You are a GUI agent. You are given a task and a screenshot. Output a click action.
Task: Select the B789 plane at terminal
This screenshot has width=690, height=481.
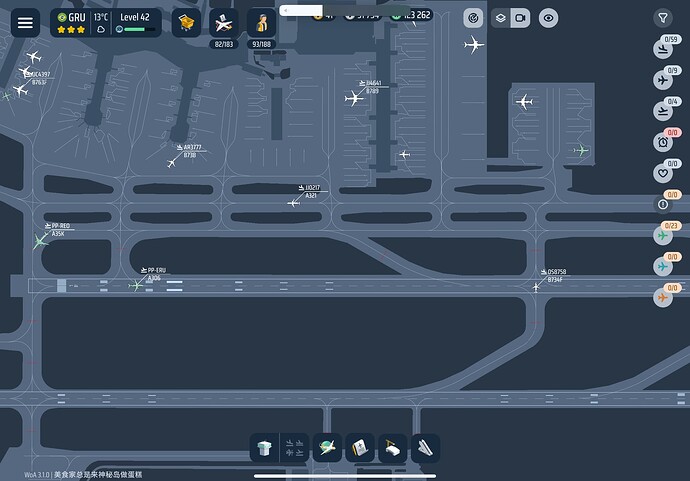[354, 98]
